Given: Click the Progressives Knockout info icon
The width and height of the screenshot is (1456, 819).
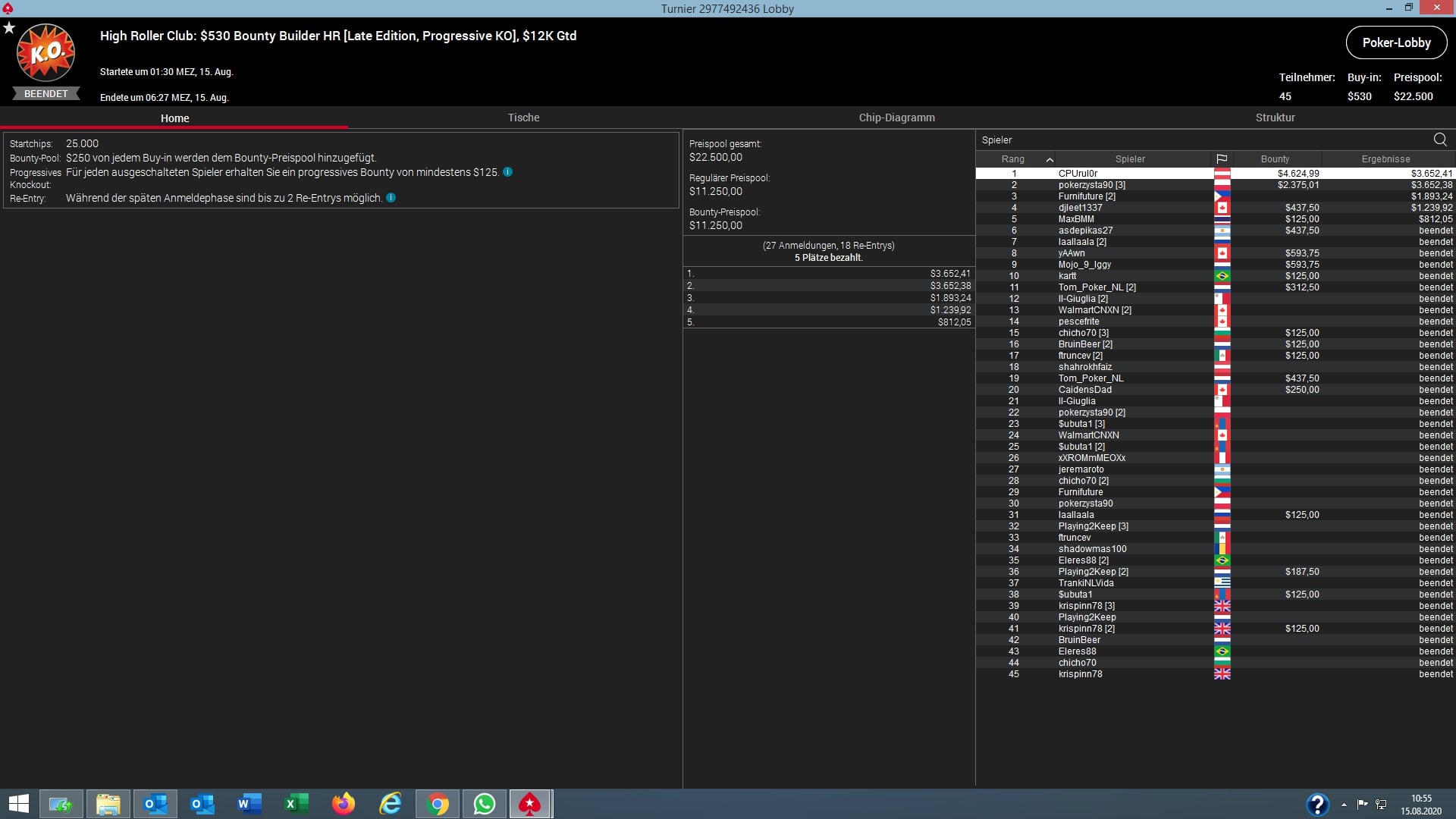Looking at the screenshot, I should coord(508,172).
